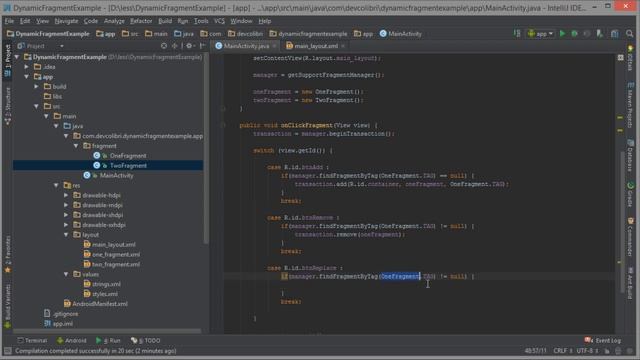This screenshot has height=360, width=640.
Task: Open Event Log from status strip
Action: [602, 340]
